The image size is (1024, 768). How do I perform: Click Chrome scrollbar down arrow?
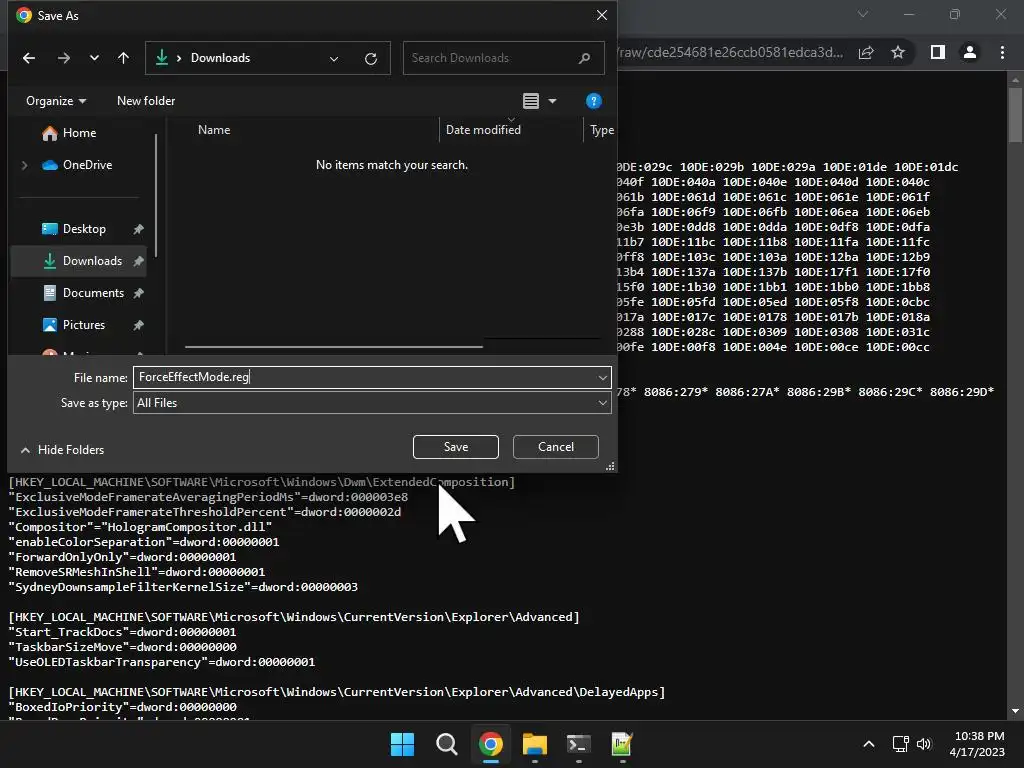point(1015,711)
